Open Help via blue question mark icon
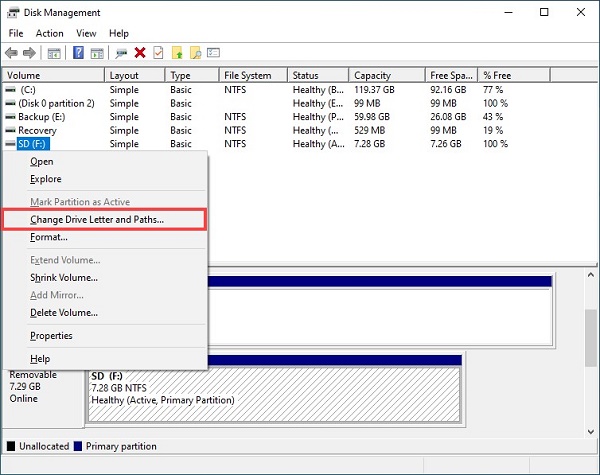This screenshot has height=475, width=600. point(78,53)
